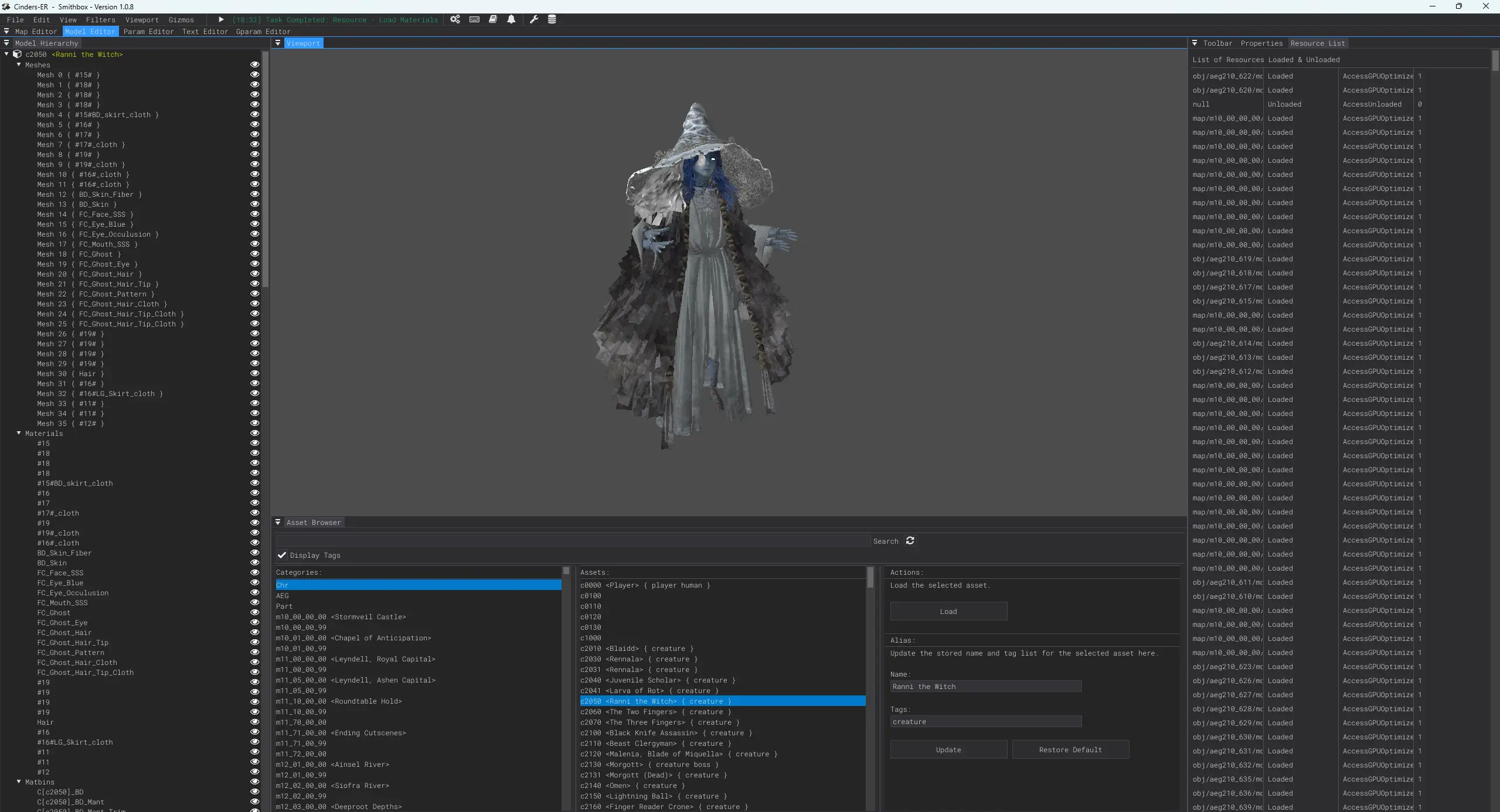Collapse the c2050 Ranni the Witch node
Viewport: 1500px width, 812px height.
6,54
